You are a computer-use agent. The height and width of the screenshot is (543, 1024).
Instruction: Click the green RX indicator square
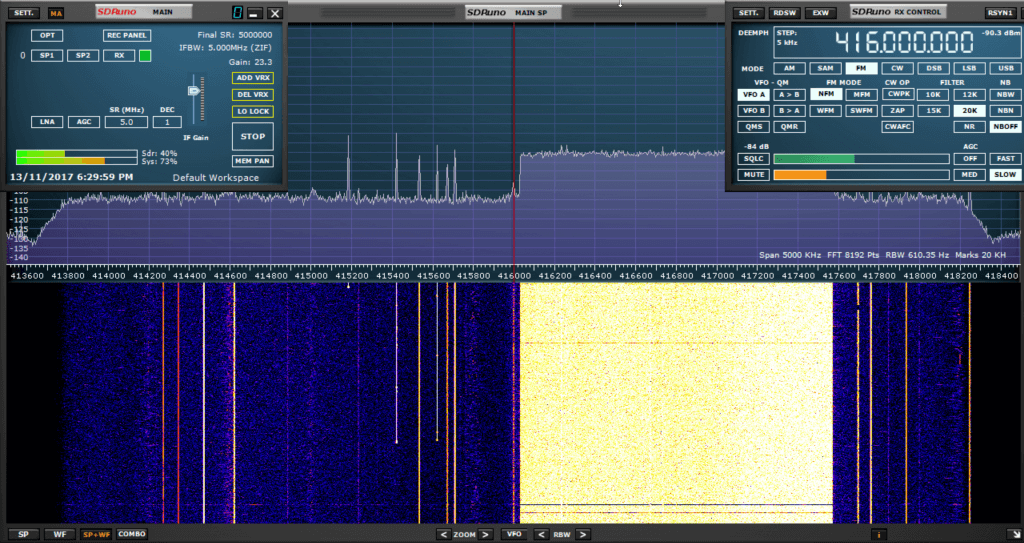click(145, 56)
